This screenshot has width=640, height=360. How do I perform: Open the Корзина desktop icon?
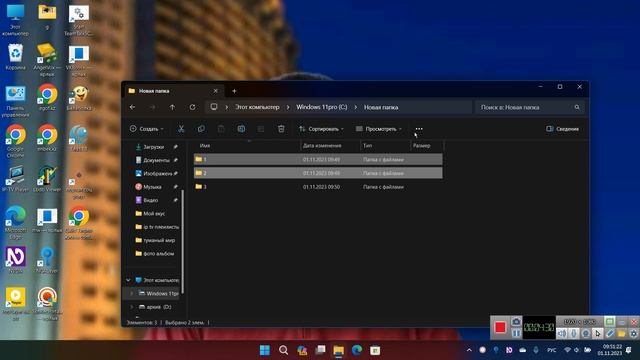pyautogui.click(x=16, y=58)
